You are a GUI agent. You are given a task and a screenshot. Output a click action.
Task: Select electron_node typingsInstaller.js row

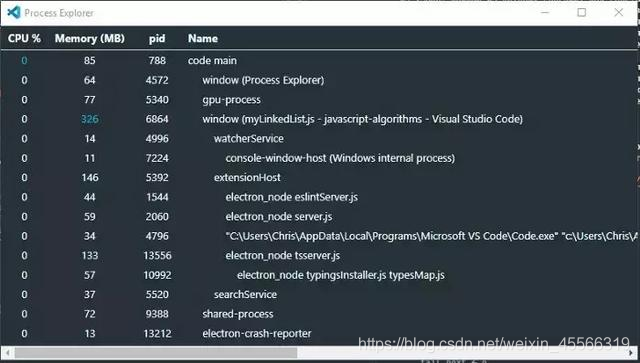[x=319, y=275]
